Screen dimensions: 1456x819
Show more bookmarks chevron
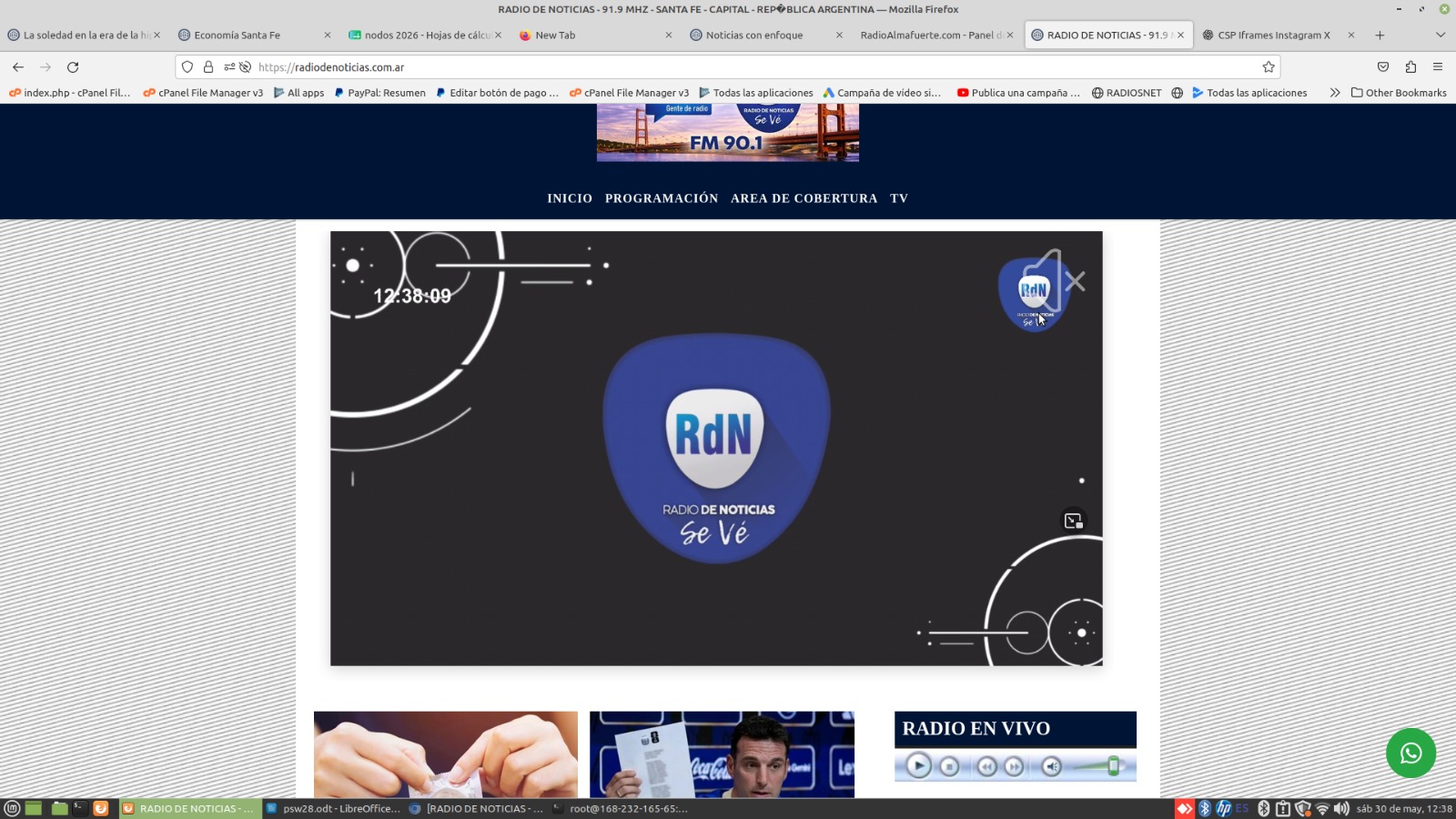tap(1335, 93)
